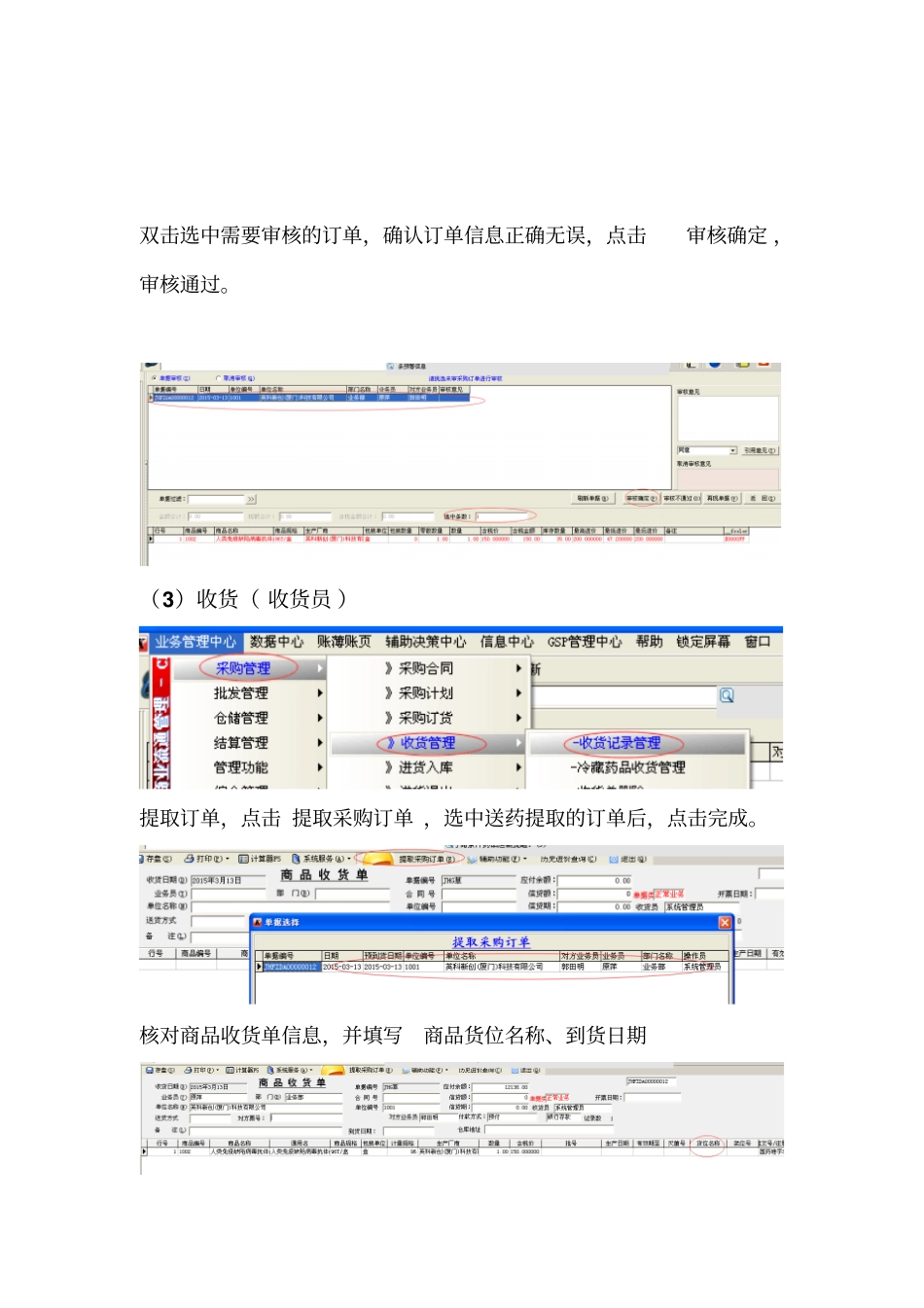This screenshot has width=924, height=1308.
Task: Click 锁定屏幕 in the menu bar
Action: [703, 642]
